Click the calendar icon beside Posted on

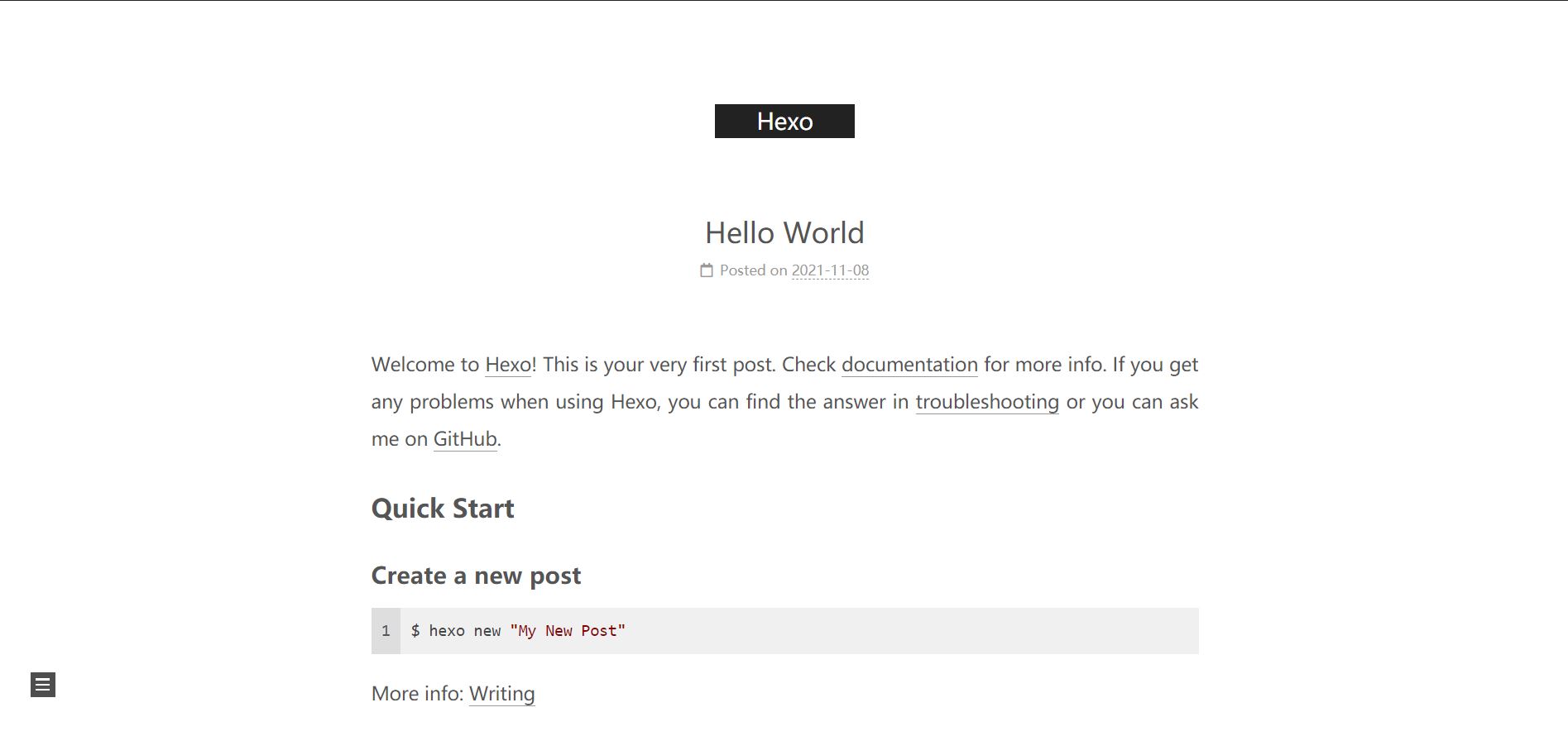[x=707, y=270]
